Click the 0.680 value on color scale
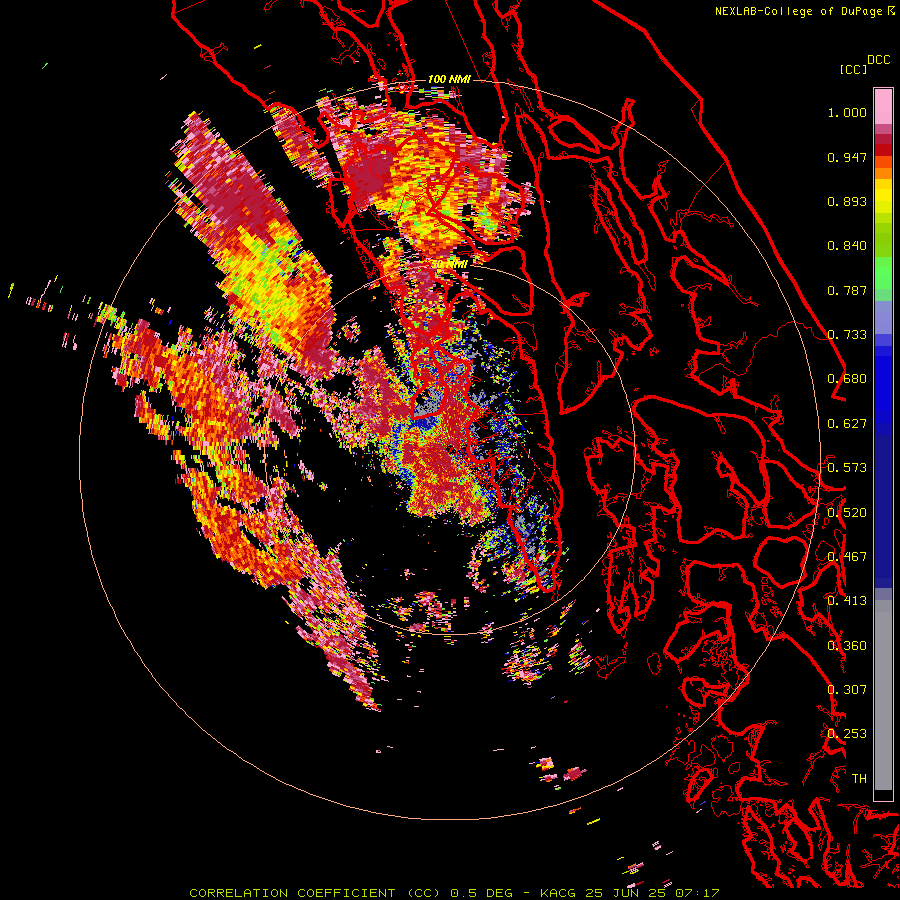This screenshot has height=900, width=900. (x=847, y=379)
